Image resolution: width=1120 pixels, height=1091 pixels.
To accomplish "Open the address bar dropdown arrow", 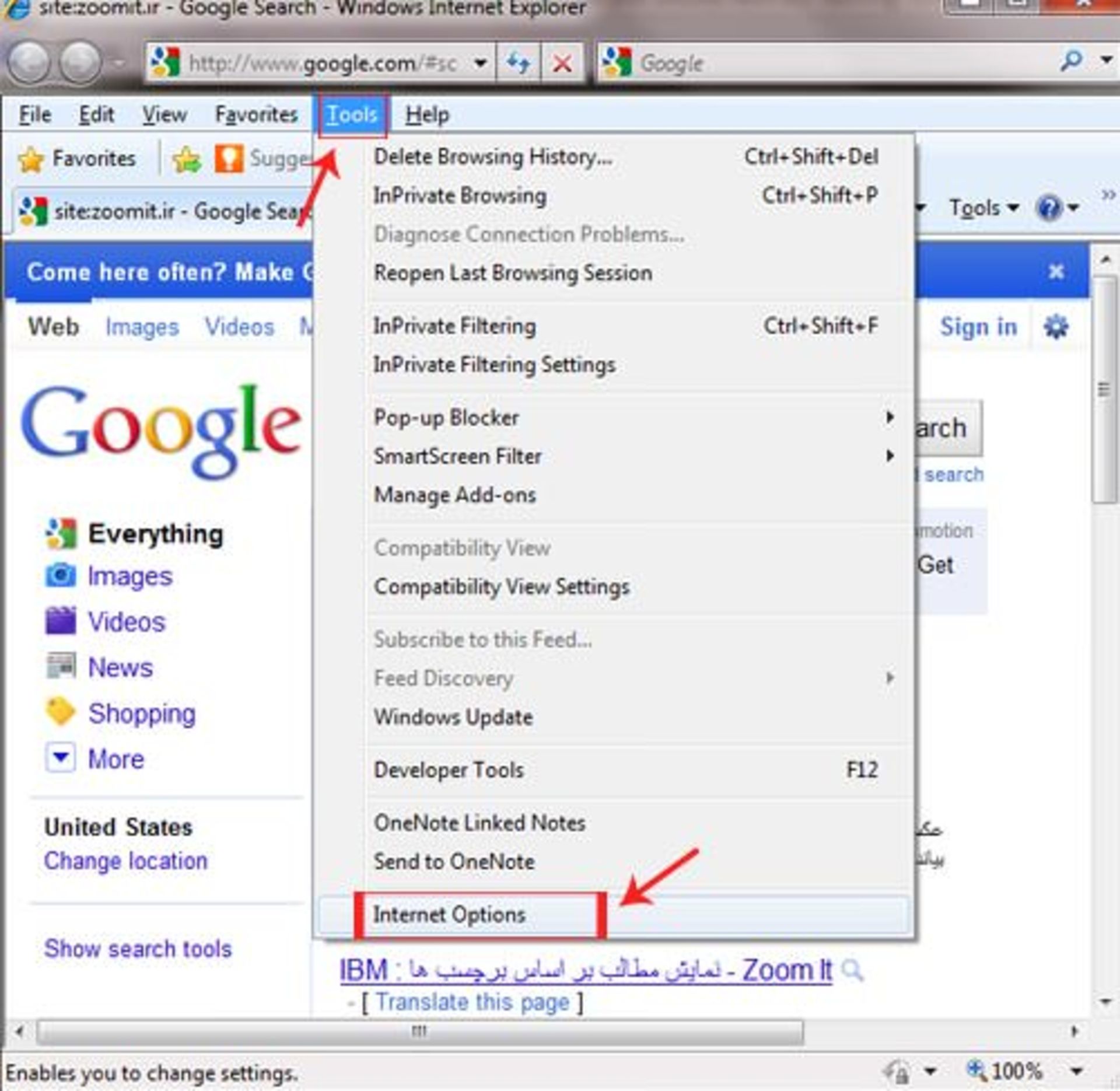I will (480, 62).
